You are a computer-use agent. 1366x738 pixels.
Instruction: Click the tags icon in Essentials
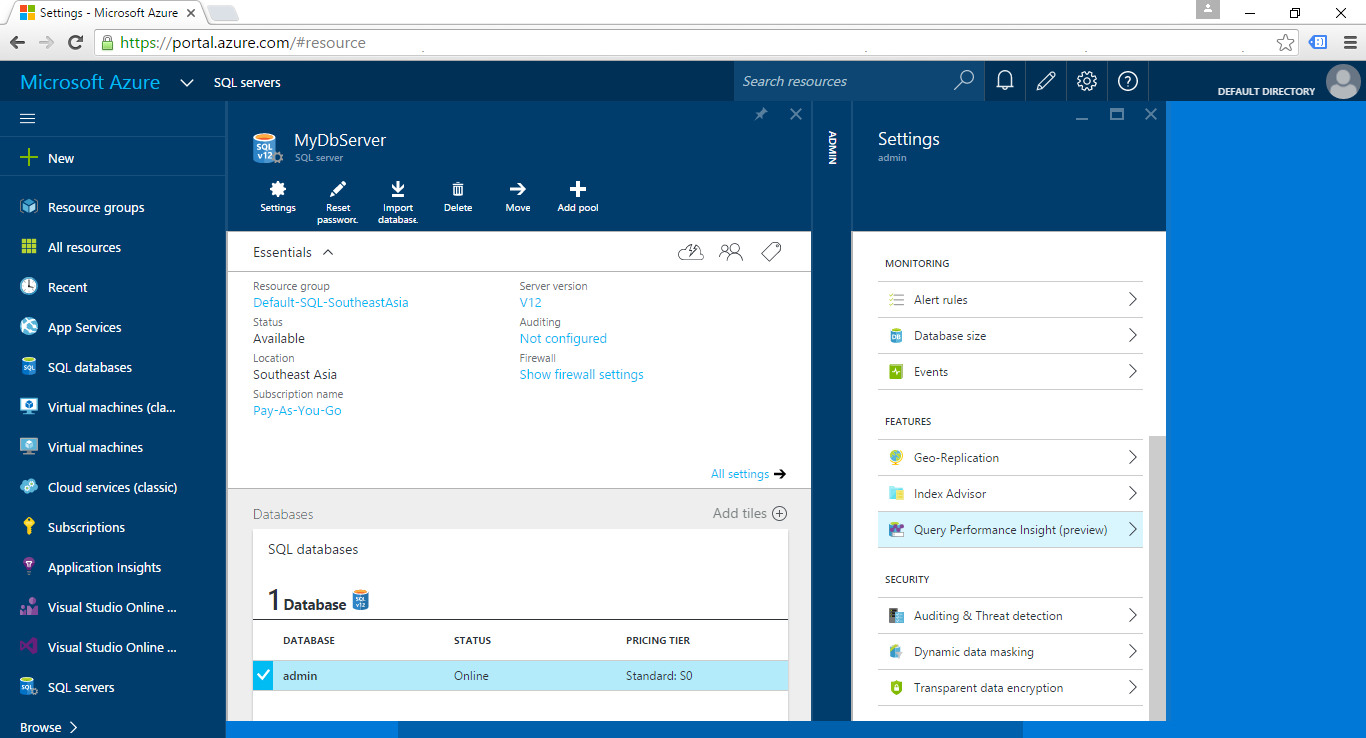(x=771, y=252)
